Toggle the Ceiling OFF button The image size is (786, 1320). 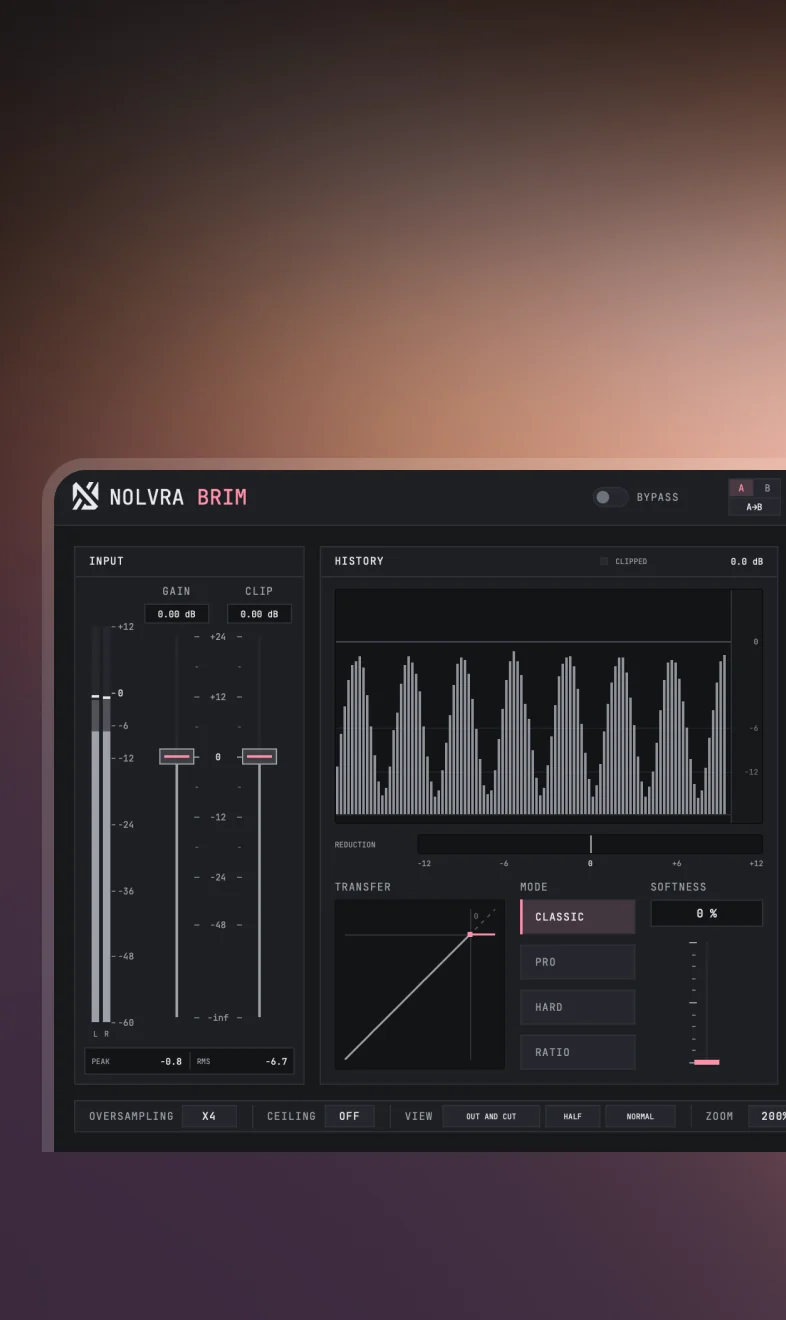[x=349, y=1116]
